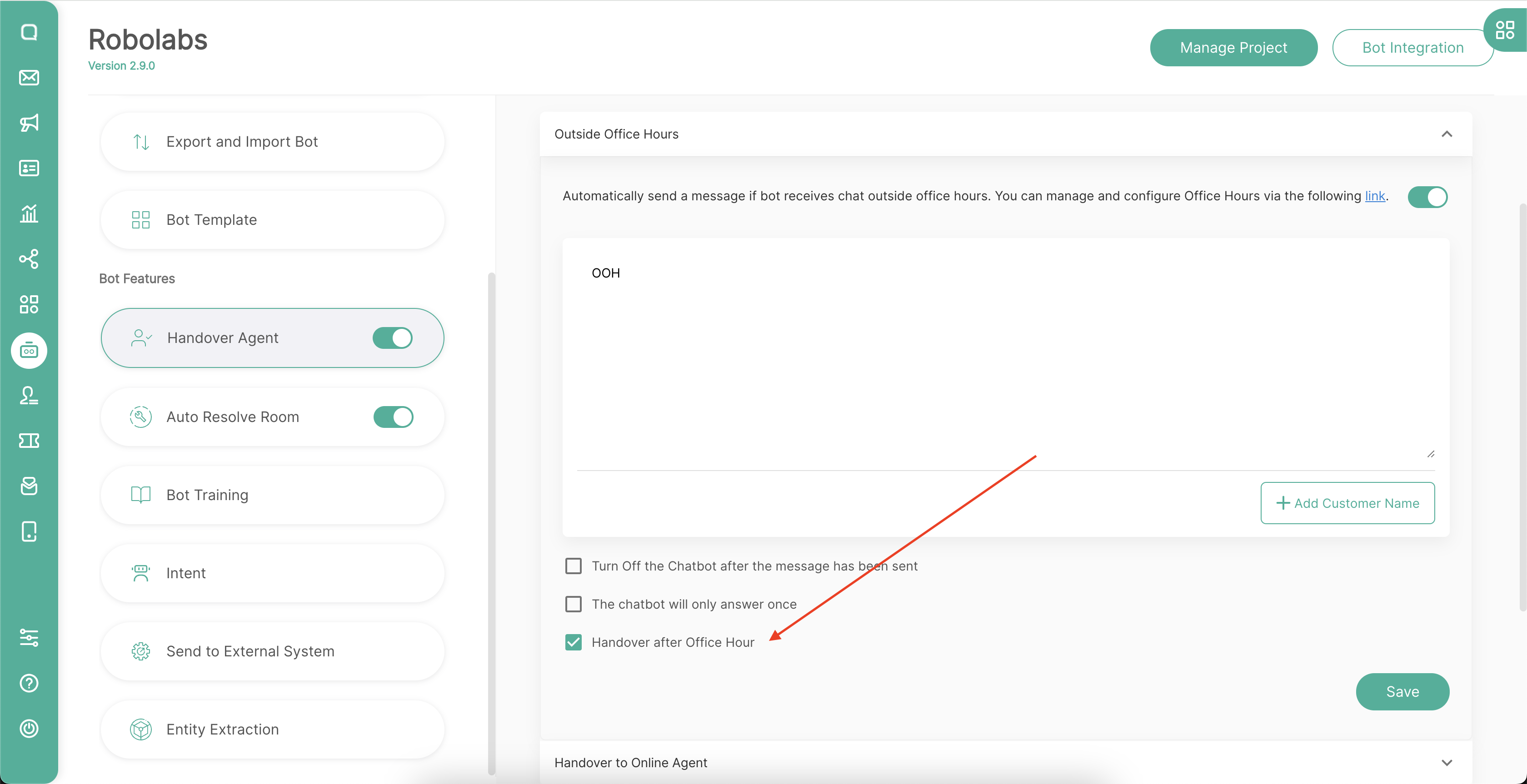Toggle the Handover Agent switch
This screenshot has width=1527, height=784.
coord(392,338)
